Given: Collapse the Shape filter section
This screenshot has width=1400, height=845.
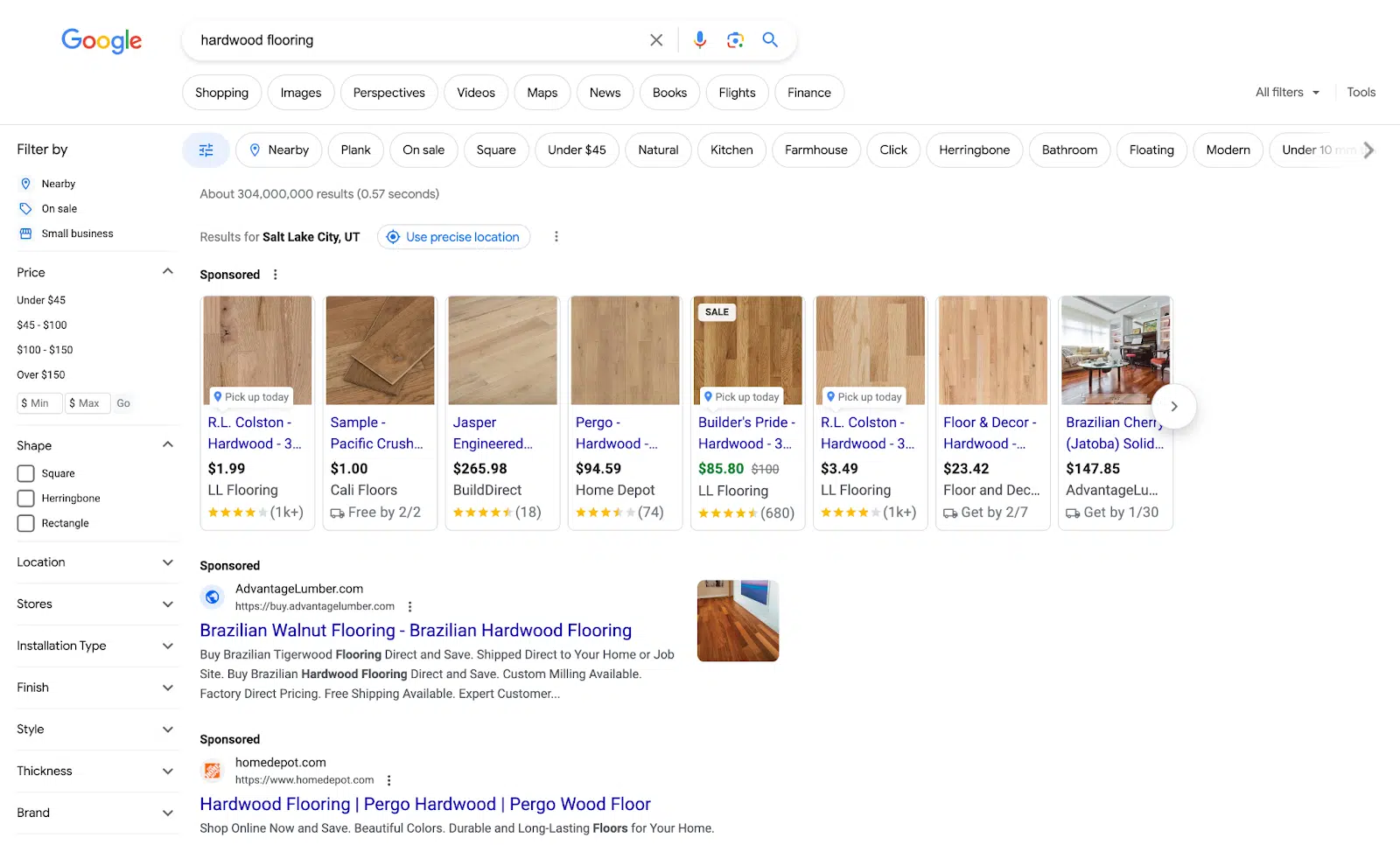Looking at the screenshot, I should (x=168, y=445).
